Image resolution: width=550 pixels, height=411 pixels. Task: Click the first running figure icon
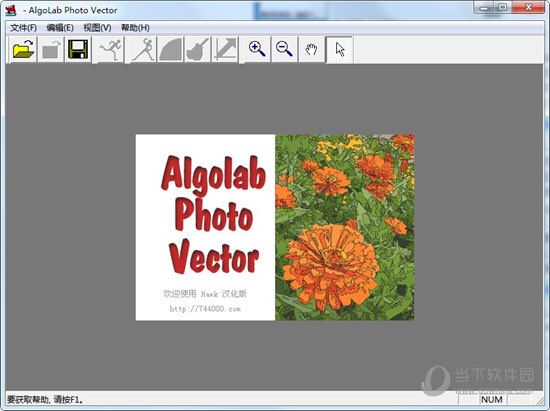(x=110, y=49)
